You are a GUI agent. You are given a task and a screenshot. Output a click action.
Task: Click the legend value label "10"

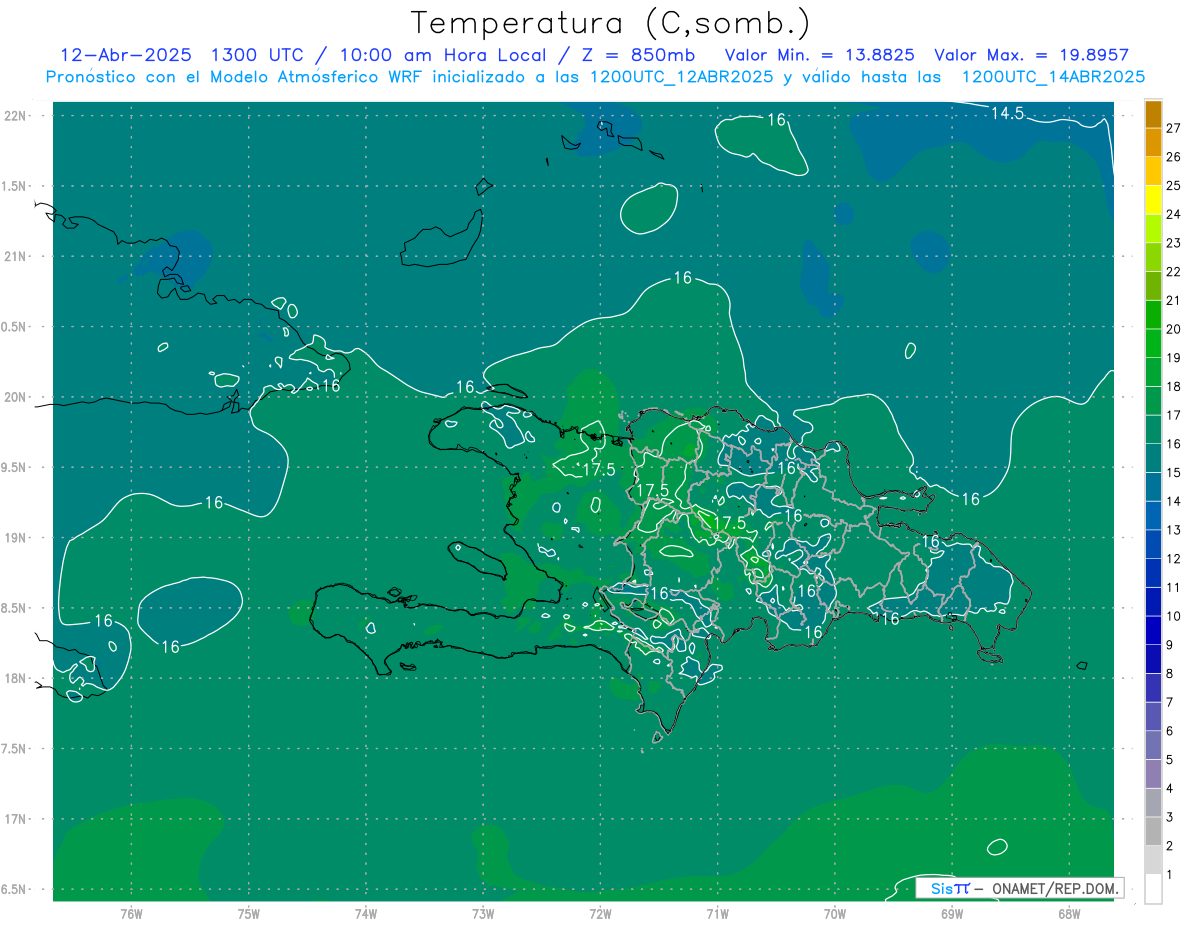(1174, 616)
